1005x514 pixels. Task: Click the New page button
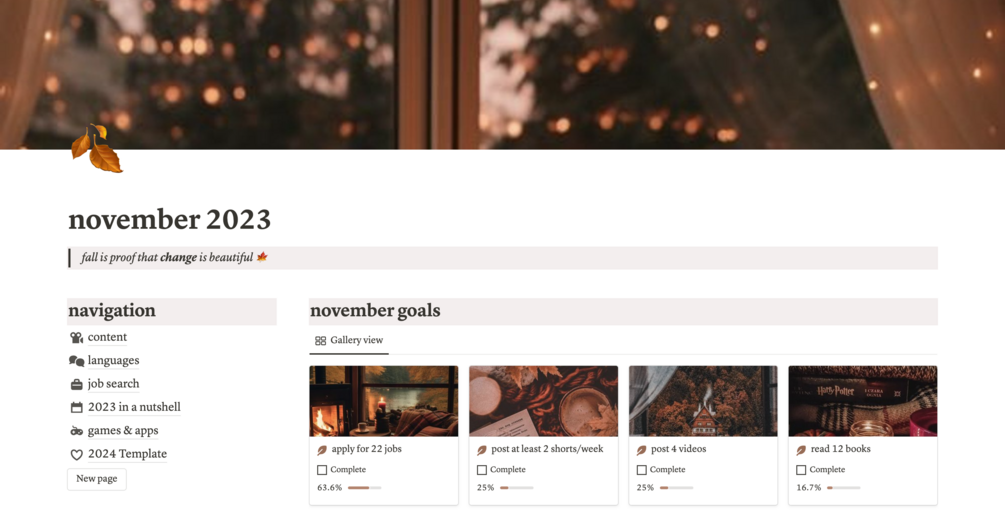[97, 479]
